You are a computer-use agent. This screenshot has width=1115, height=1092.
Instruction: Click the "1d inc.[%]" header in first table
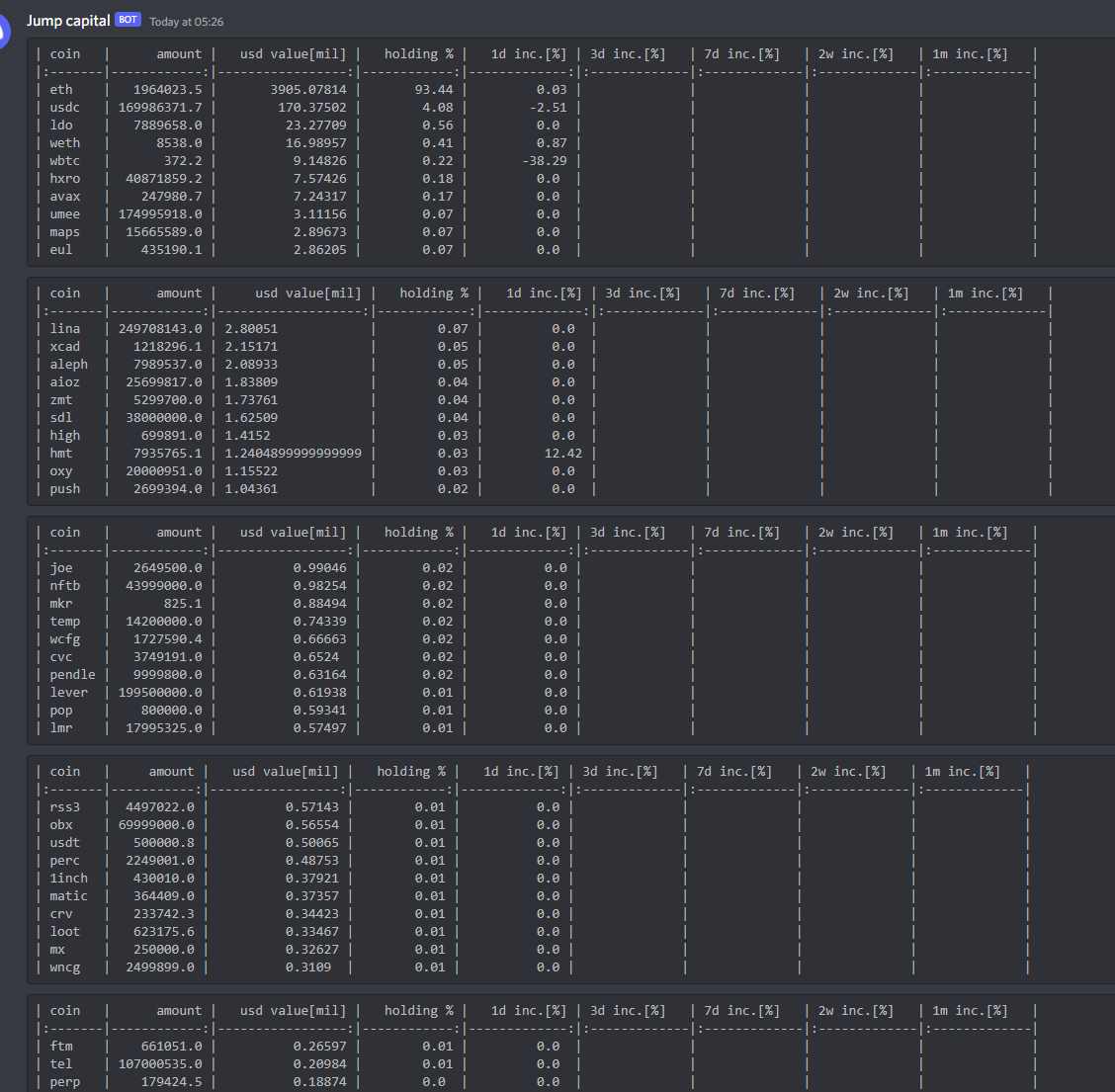coord(528,53)
